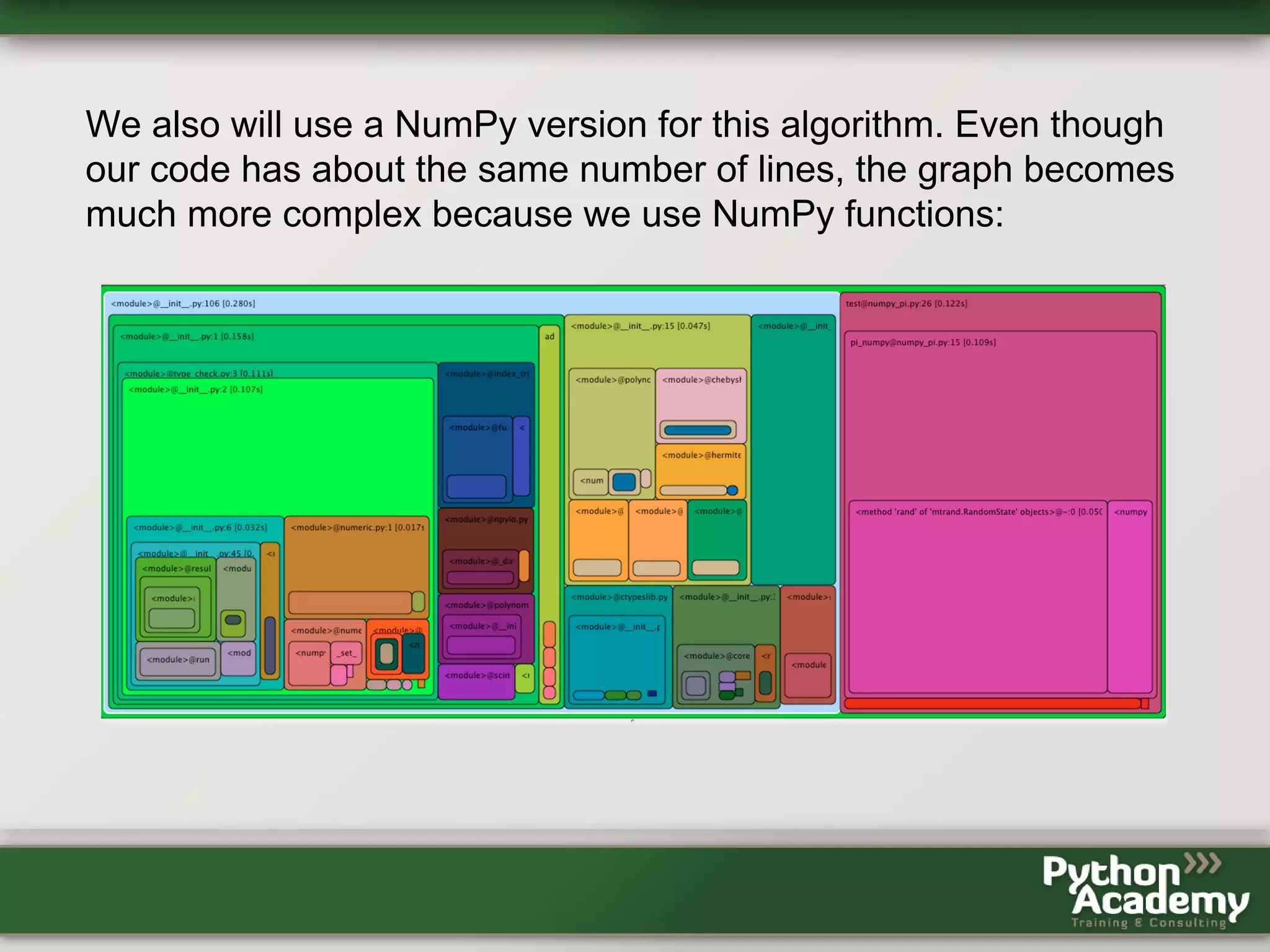Click the '<module>@nume' salmon block
This screenshot has width=1270, height=952.
point(326,654)
